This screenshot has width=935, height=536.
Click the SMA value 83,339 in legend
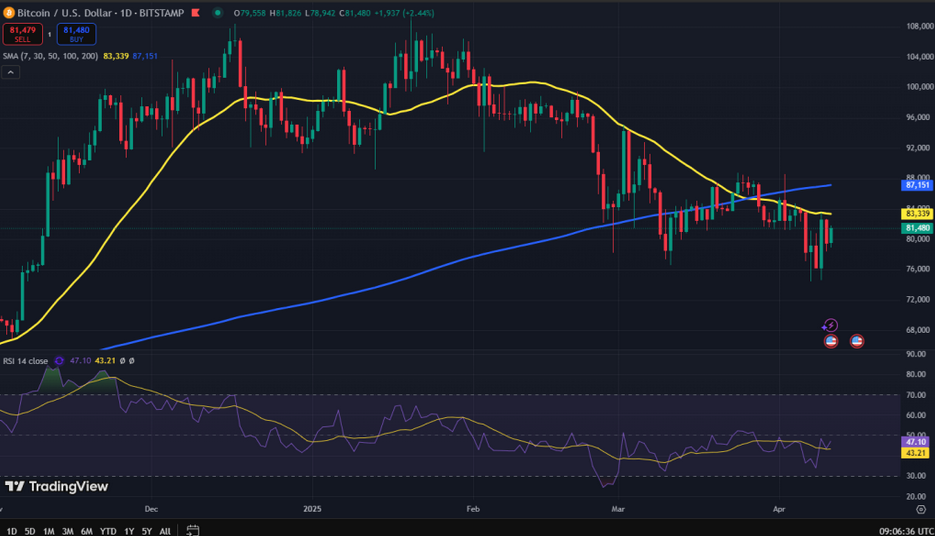point(116,56)
